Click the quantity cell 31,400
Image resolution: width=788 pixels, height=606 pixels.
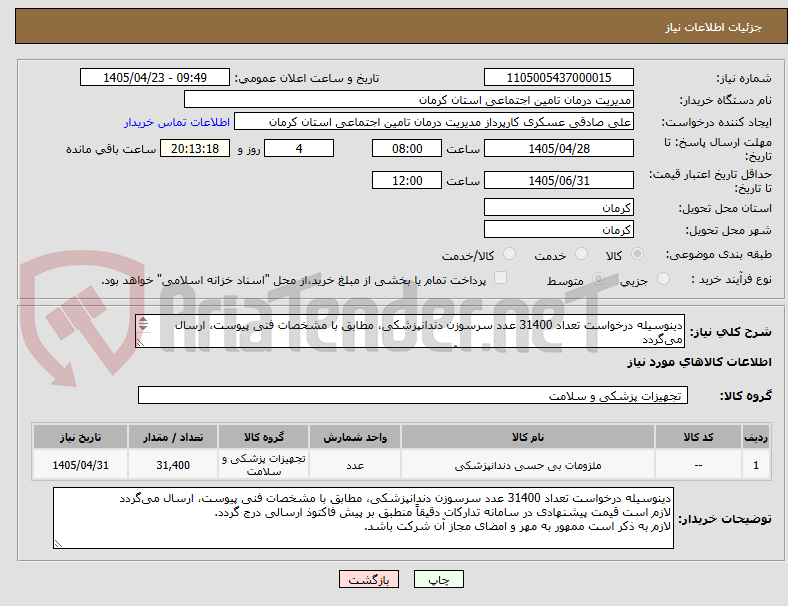tap(173, 465)
